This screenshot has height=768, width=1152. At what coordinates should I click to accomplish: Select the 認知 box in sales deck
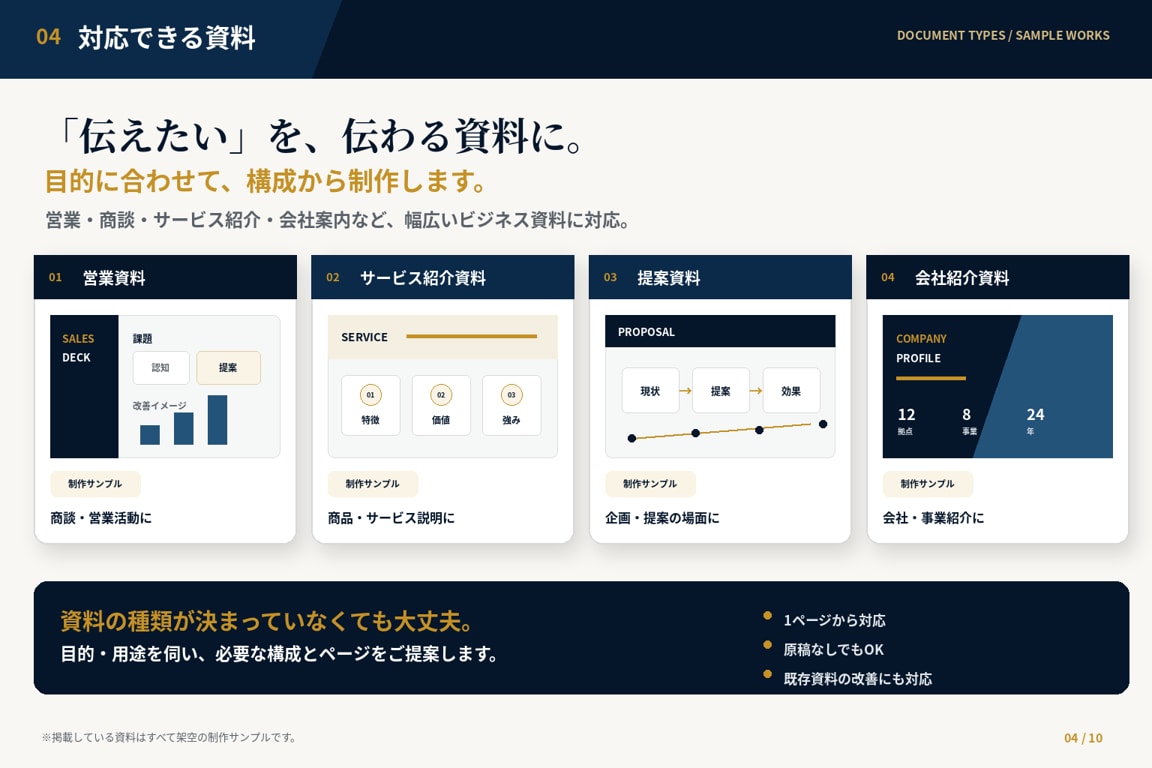[x=161, y=367]
